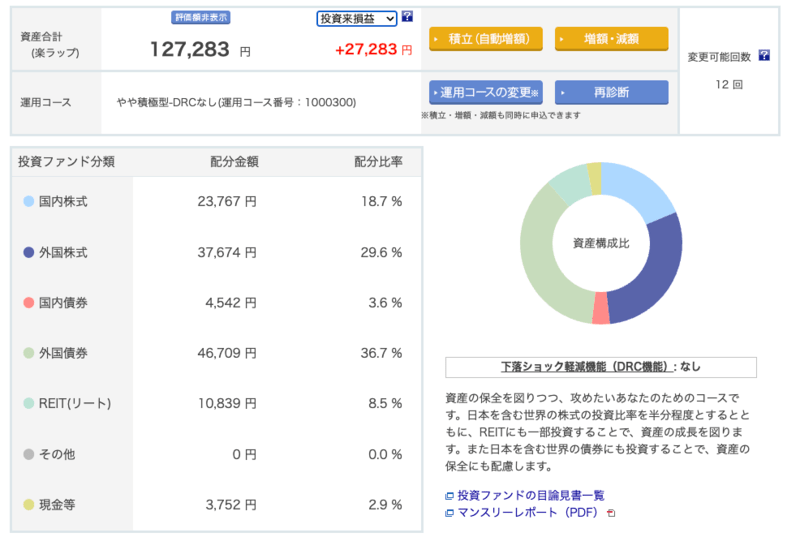The width and height of the screenshot is (800, 537).
Task: Click 資産構成比 label in chart center
Action: 601,243
